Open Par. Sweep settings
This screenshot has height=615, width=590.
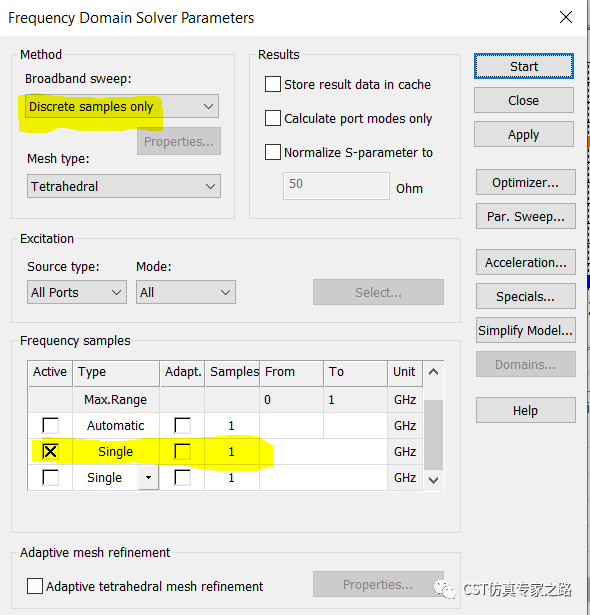click(526, 216)
